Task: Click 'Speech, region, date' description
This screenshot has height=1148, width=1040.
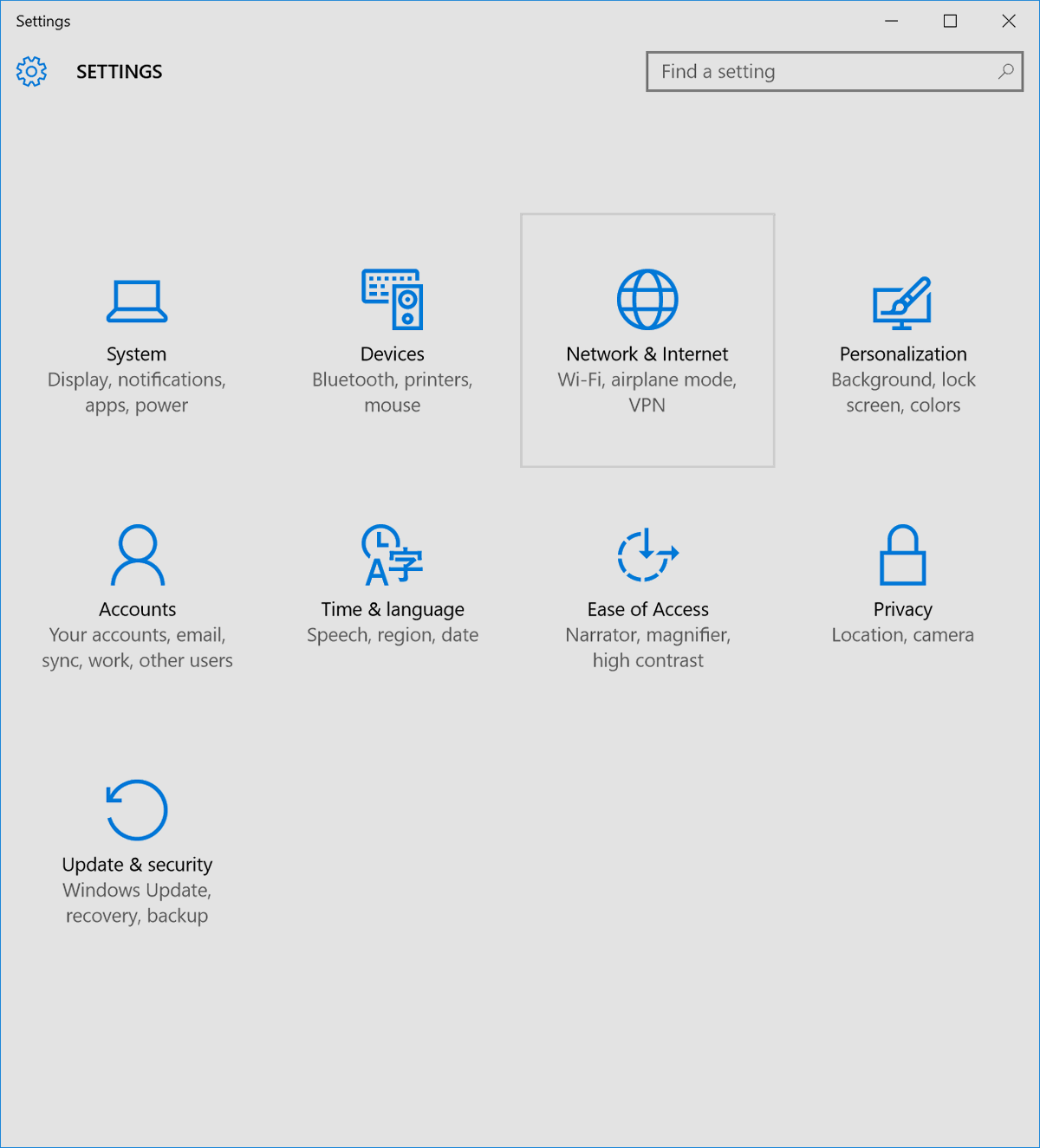Action: 393,635
